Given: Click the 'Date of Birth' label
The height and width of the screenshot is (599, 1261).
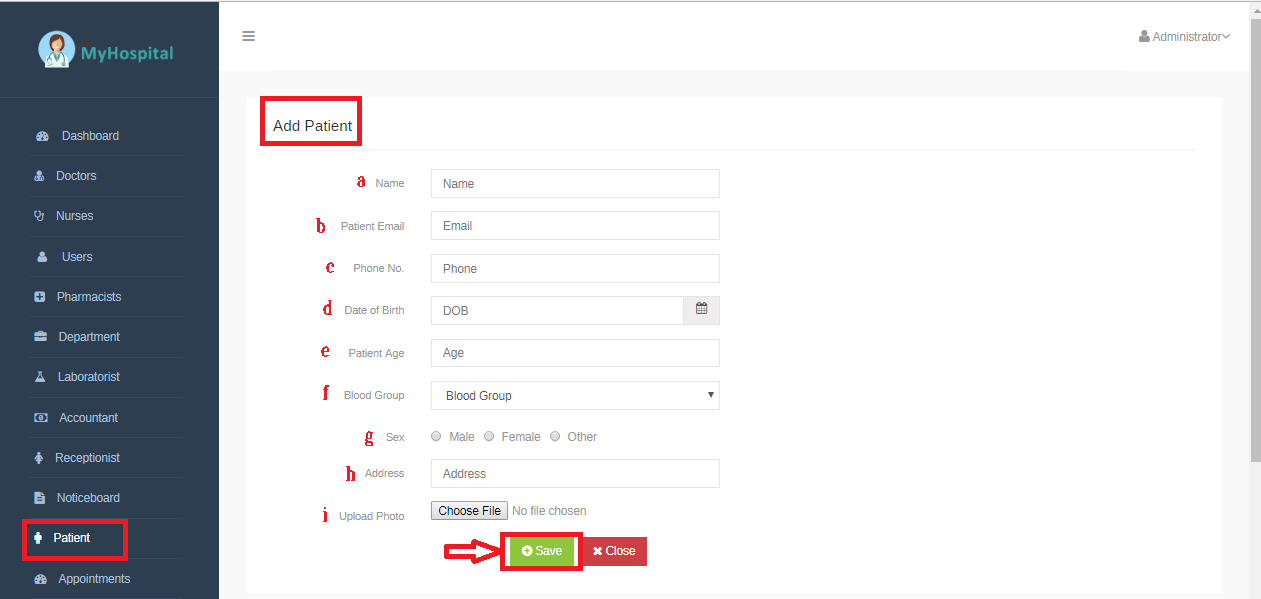Looking at the screenshot, I should click(x=375, y=310).
